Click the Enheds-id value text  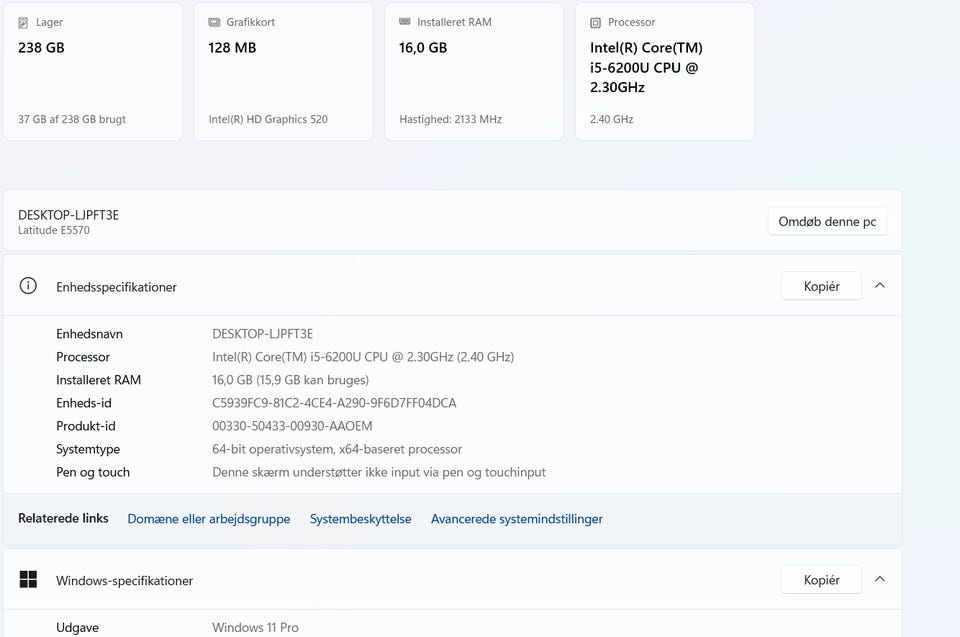tap(334, 403)
